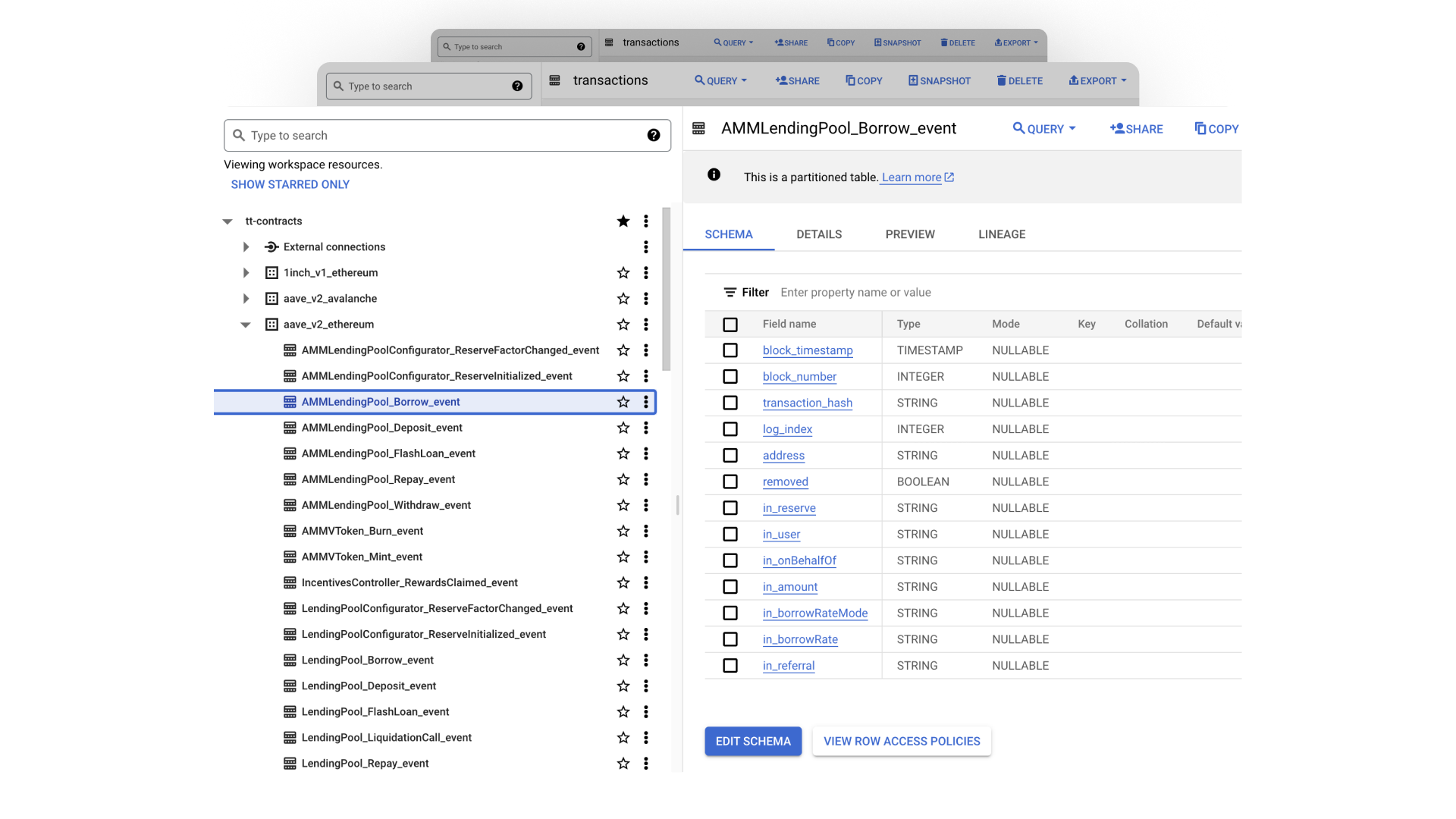Open actions menu for AMMVToken_Mint_event
The height and width of the screenshot is (819, 1456).
tap(646, 557)
